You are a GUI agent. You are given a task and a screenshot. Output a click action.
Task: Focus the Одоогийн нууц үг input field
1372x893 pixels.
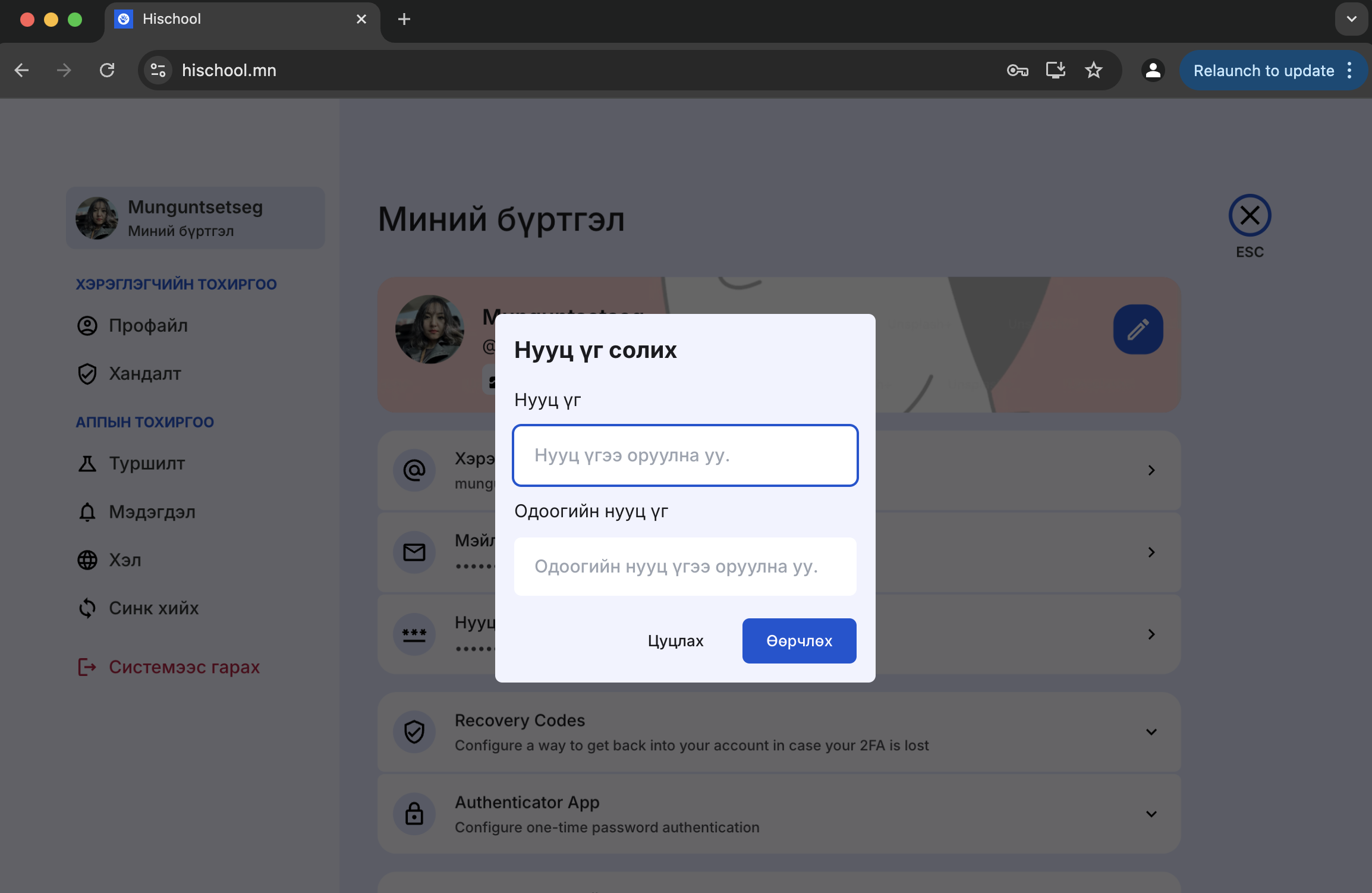[685, 567]
